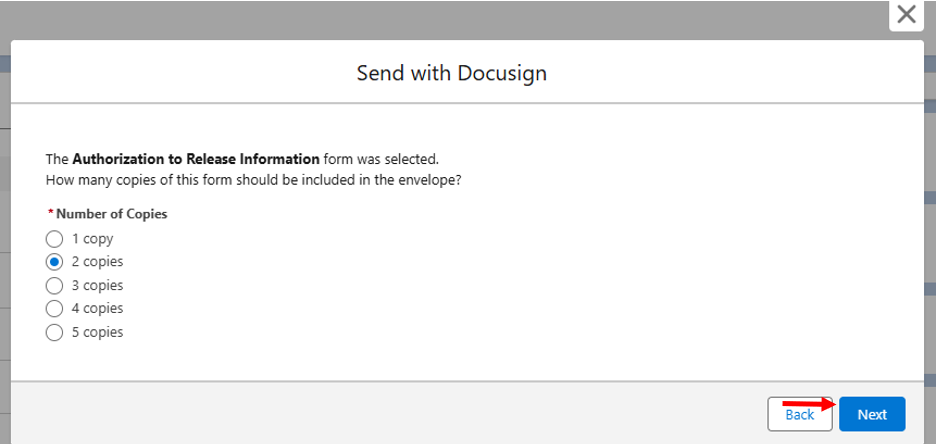
Task: Go back with the Back button
Action: [x=800, y=414]
